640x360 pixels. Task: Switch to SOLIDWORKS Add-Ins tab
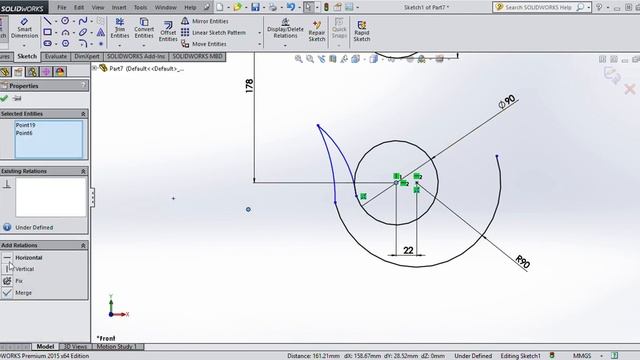point(136,56)
